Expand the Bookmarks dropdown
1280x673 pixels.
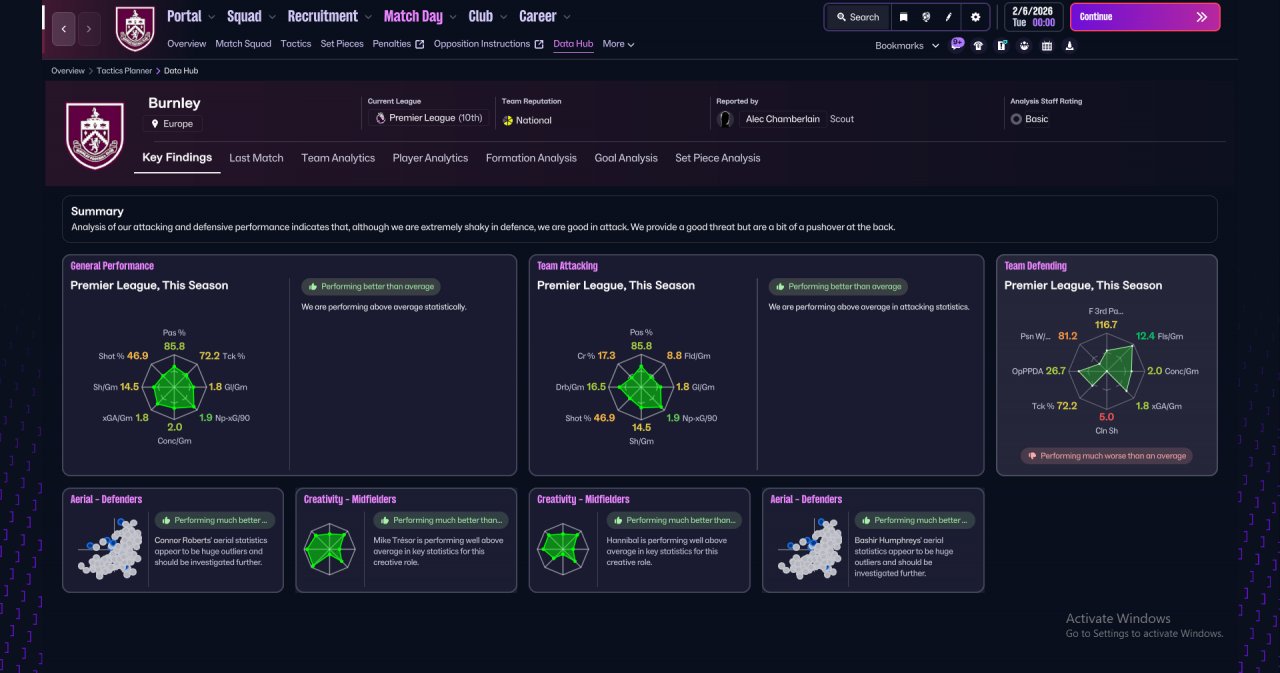pos(907,46)
